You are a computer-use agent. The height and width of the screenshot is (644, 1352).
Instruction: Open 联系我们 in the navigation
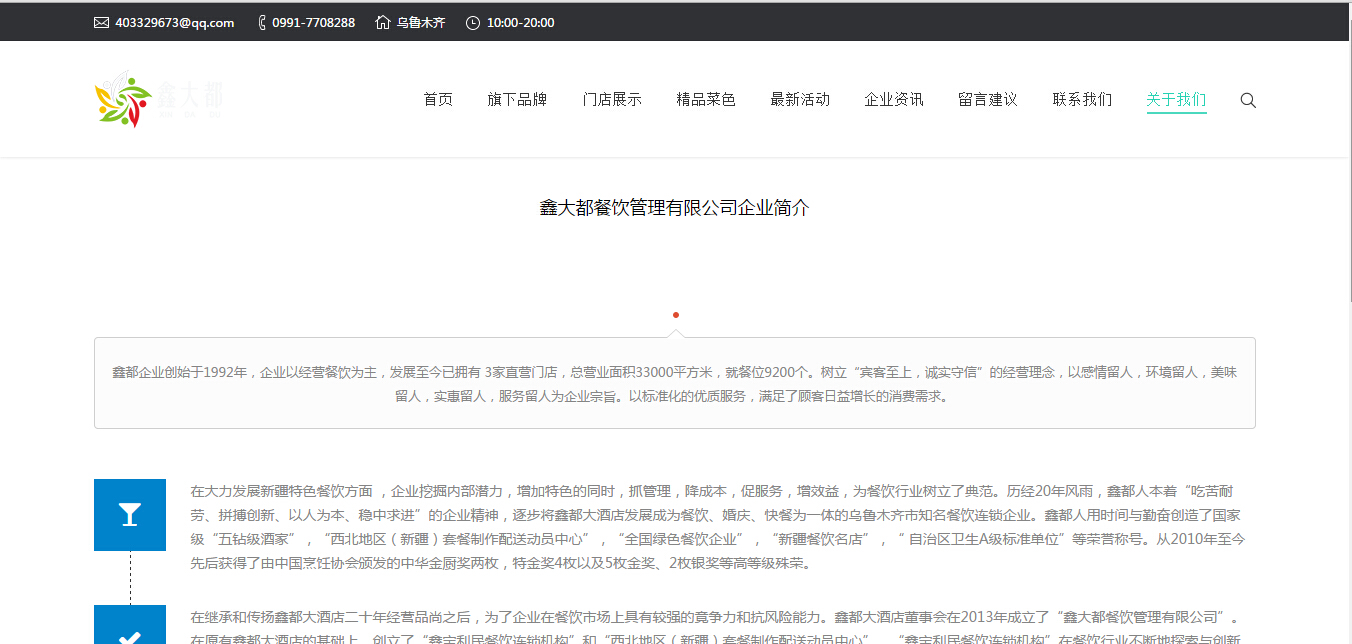[1082, 100]
